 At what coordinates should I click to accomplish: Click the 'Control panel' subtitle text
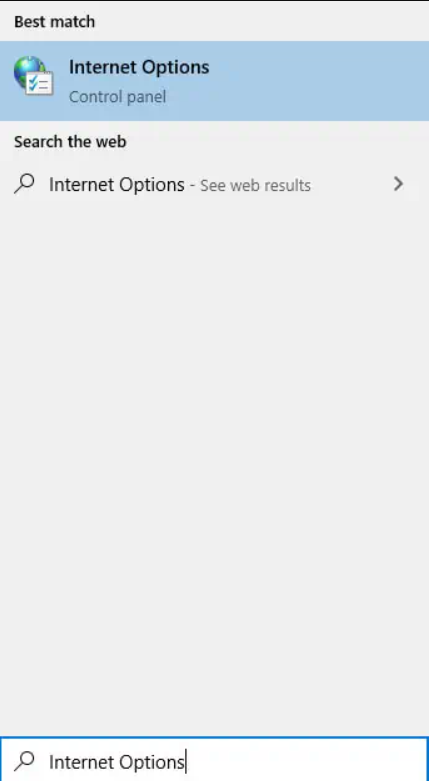tap(117, 97)
